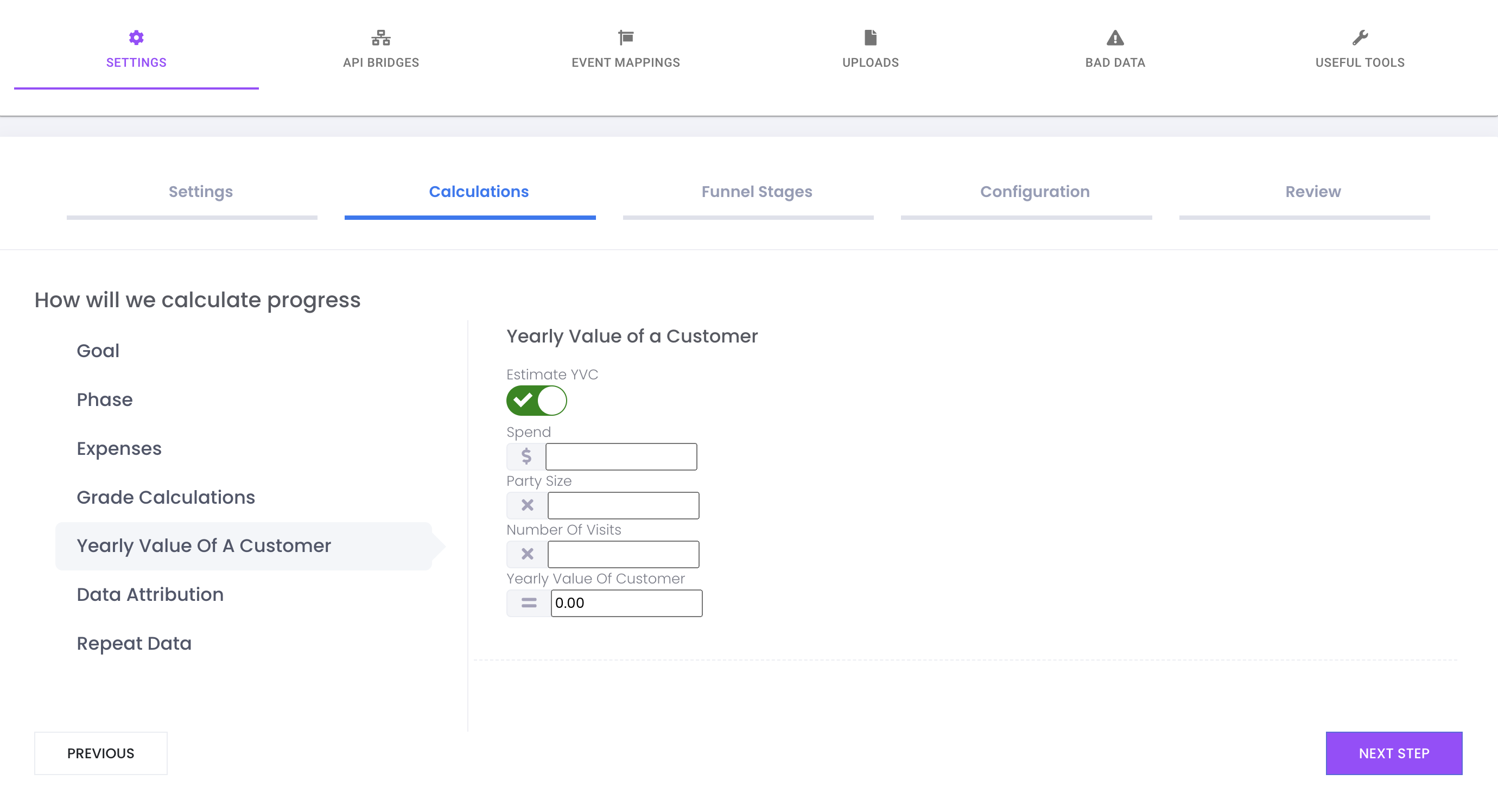
Task: Go to the Review step tab
Action: pyautogui.click(x=1312, y=192)
